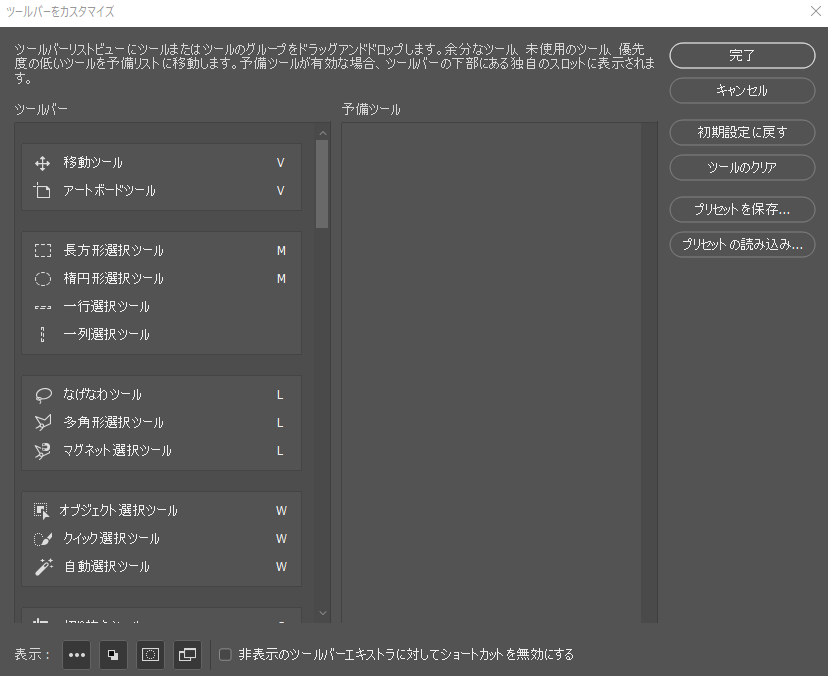
Task: Click the 一列選択ツール icon
Action: pyautogui.click(x=43, y=334)
